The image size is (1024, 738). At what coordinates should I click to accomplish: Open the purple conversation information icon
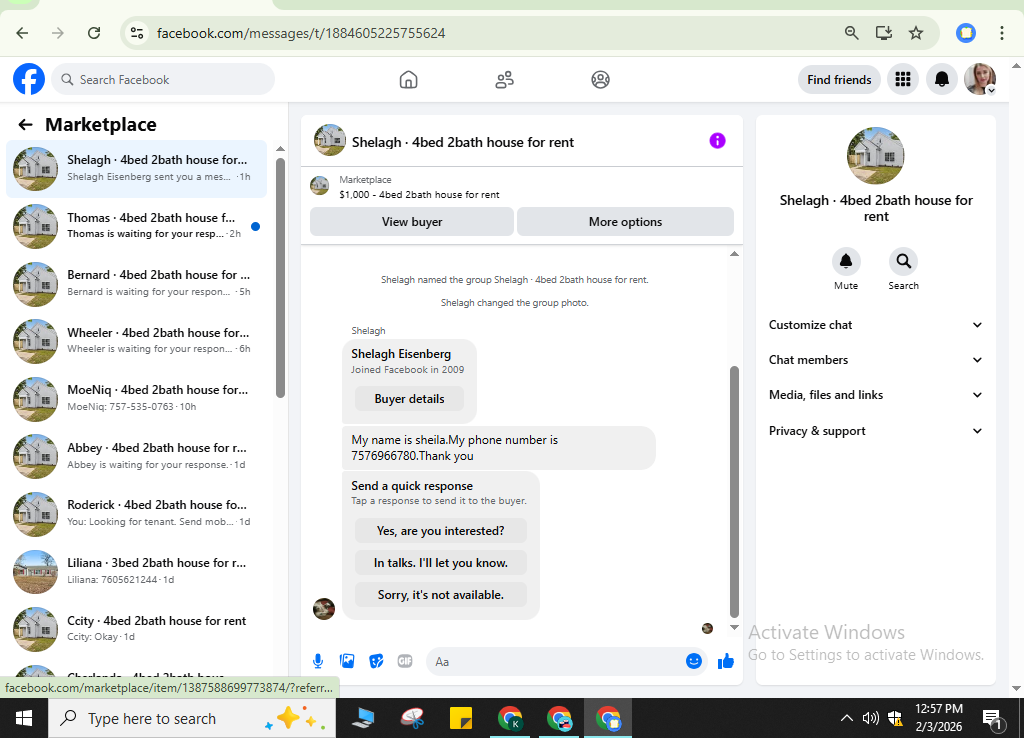tap(717, 140)
